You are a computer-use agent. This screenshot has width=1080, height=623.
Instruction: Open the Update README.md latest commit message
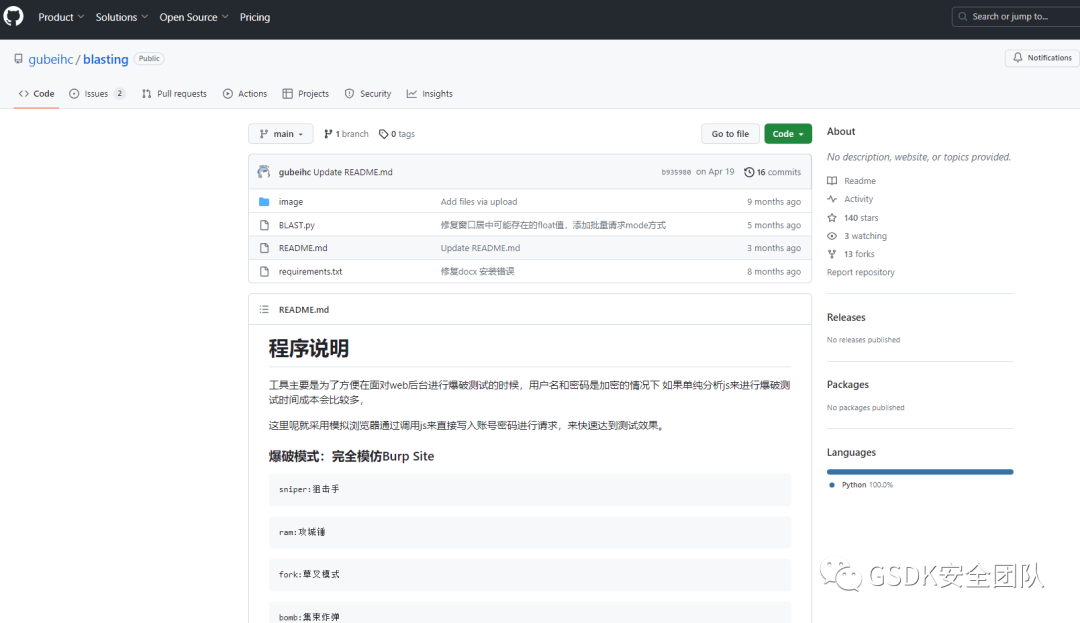pyautogui.click(x=353, y=172)
